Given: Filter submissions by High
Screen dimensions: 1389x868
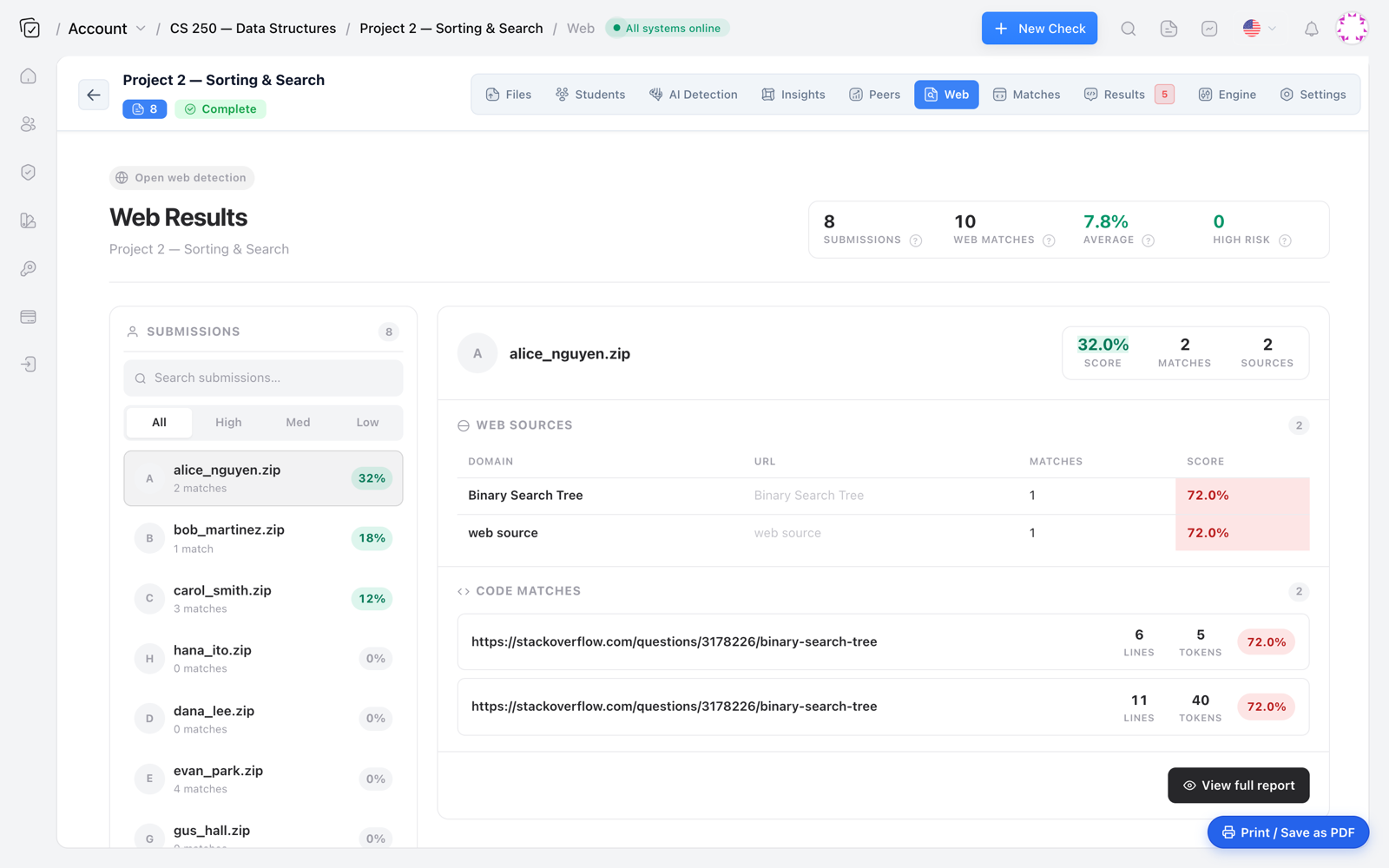Looking at the screenshot, I should [228, 423].
